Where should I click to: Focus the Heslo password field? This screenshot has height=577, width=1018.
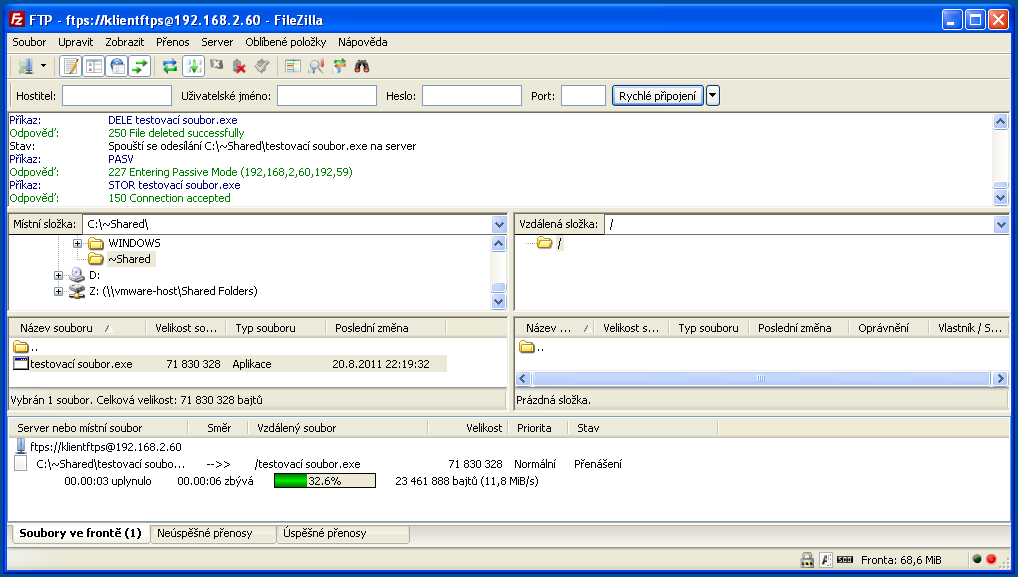[x=472, y=96]
